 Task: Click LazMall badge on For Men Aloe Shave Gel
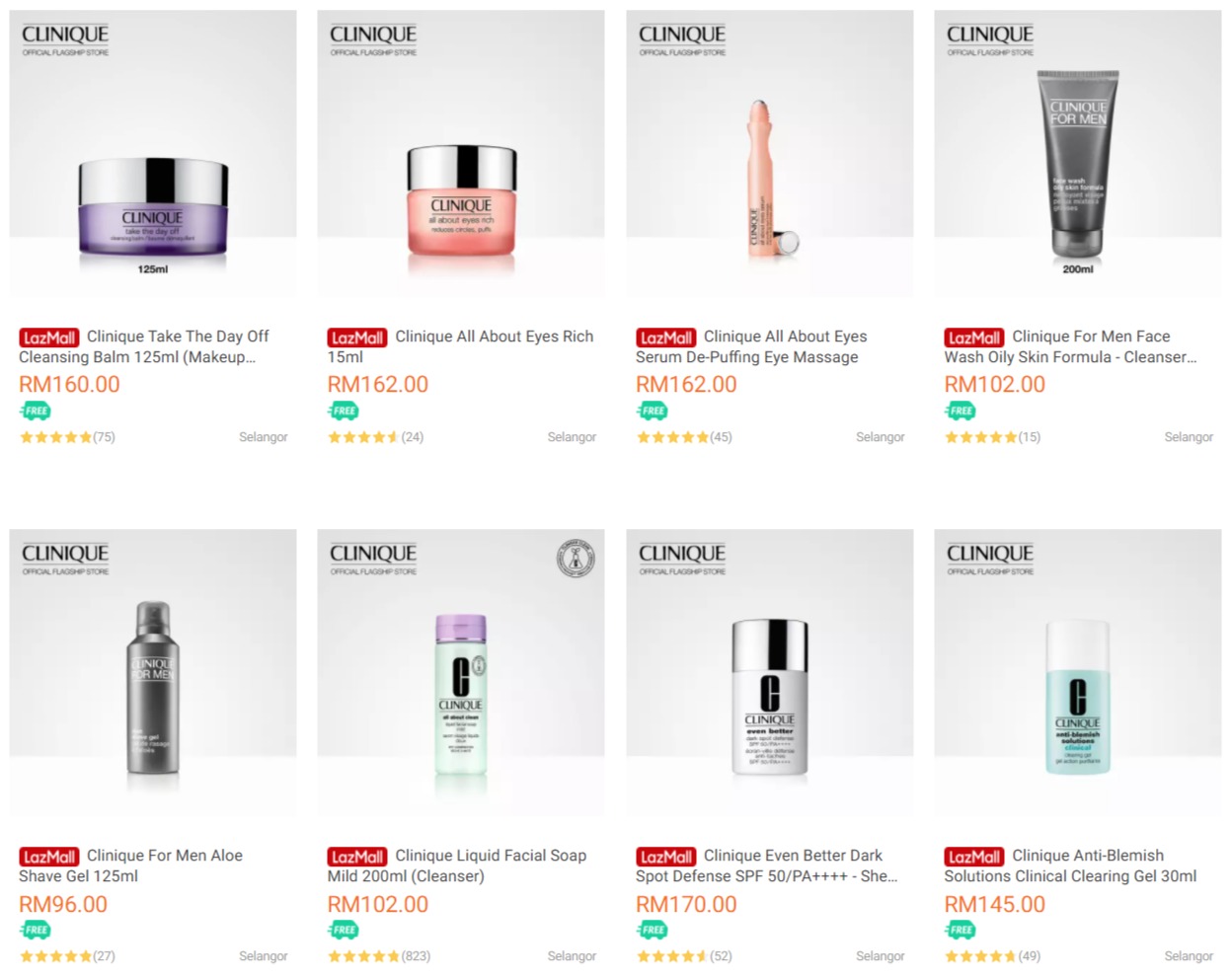click(x=48, y=857)
